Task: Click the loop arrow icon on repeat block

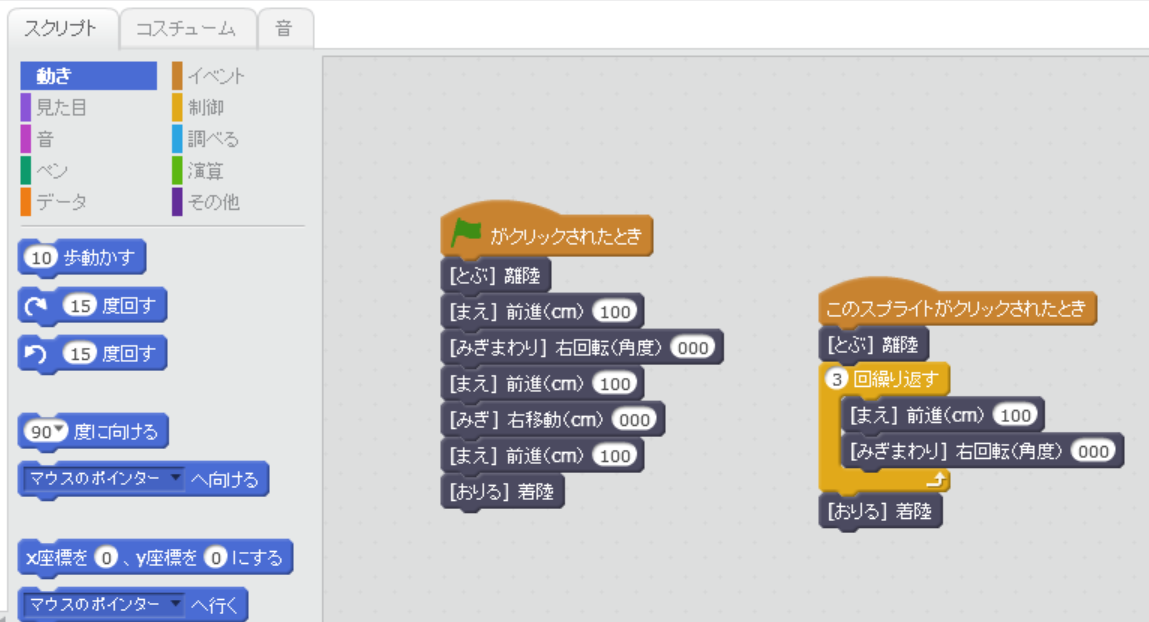Action: point(937,481)
